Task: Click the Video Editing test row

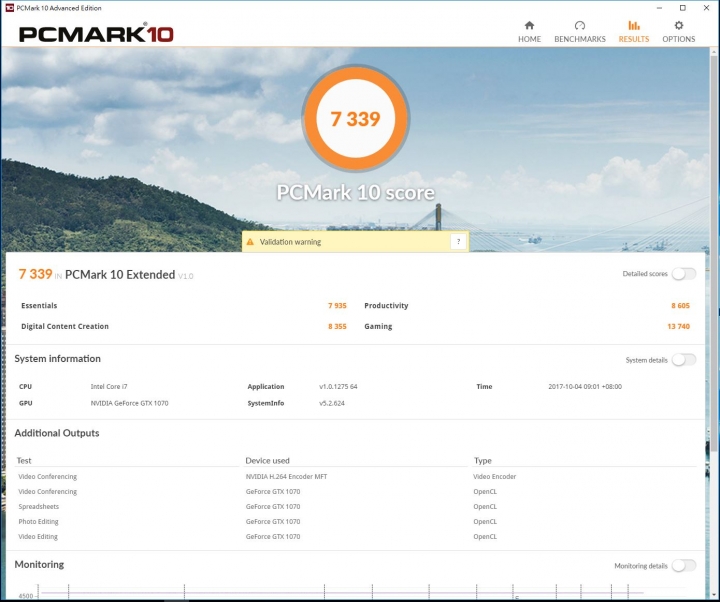Action: [x=38, y=536]
